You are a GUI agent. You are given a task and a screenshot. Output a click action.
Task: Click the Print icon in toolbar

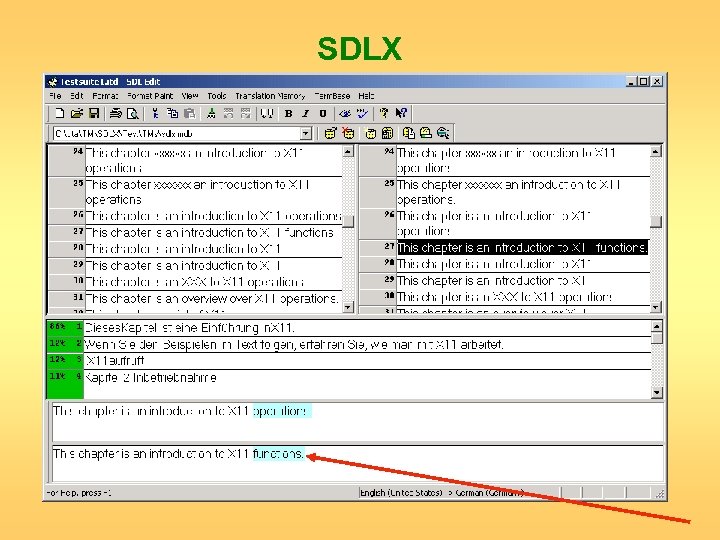pos(115,113)
